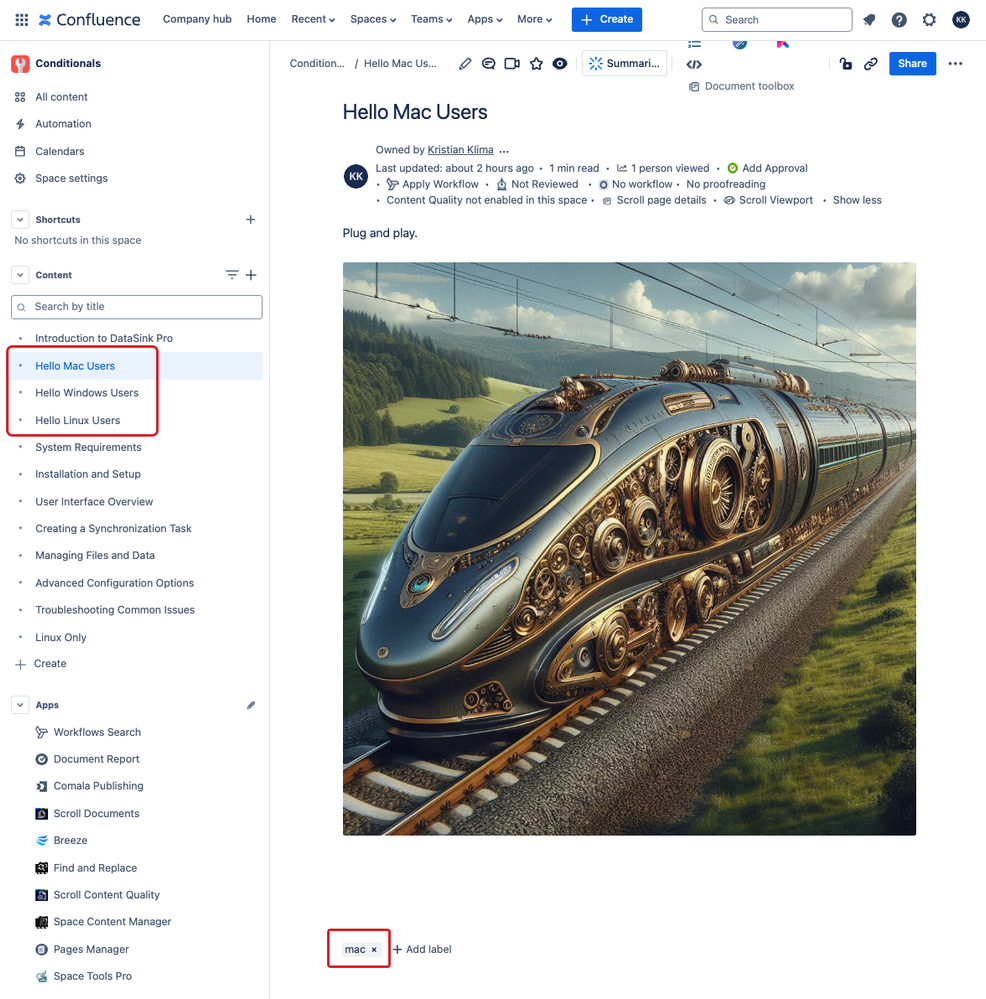The height and width of the screenshot is (999, 986).
Task: Open Document toolbox
Action: click(741, 87)
